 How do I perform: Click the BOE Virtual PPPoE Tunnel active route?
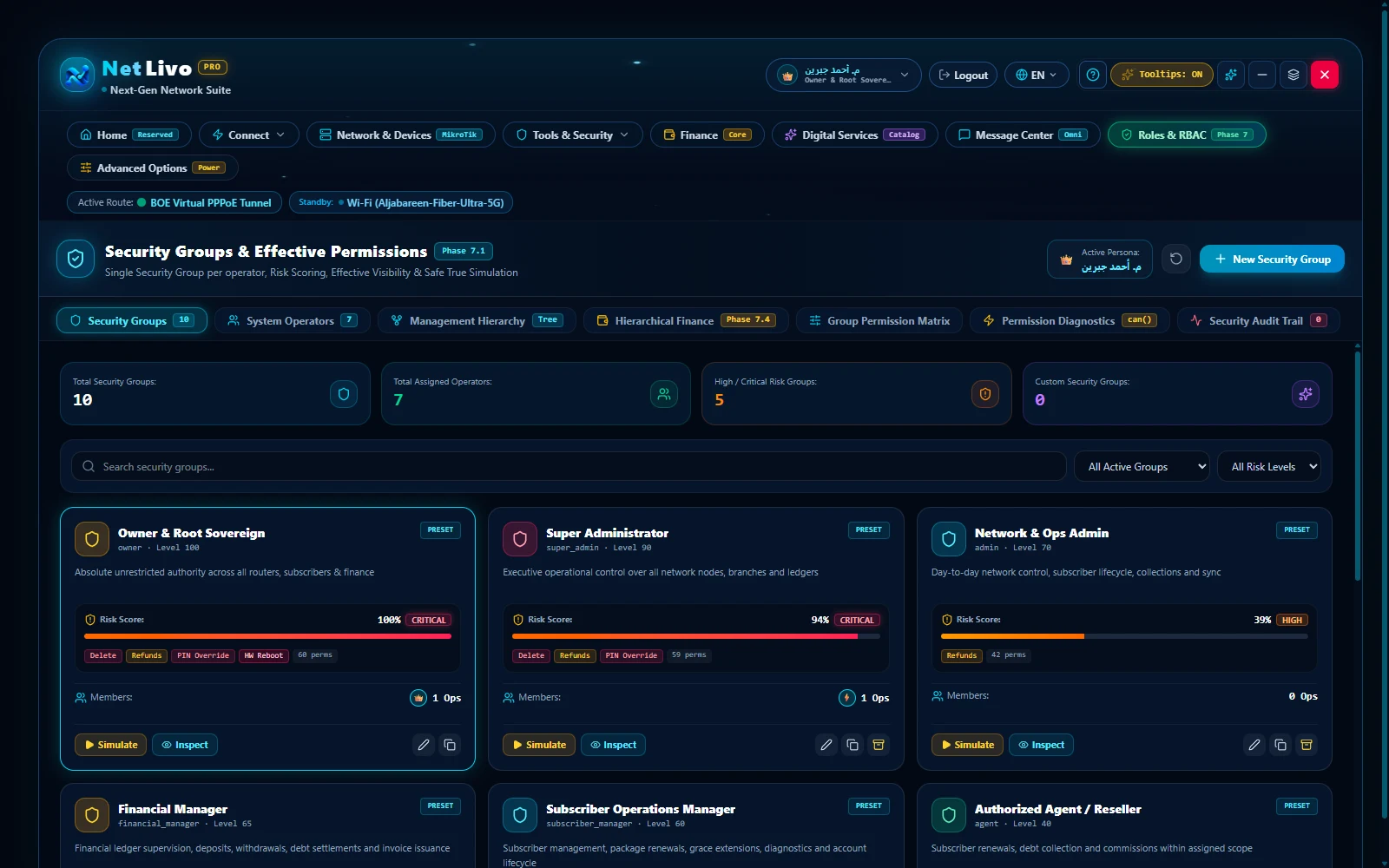[174, 202]
